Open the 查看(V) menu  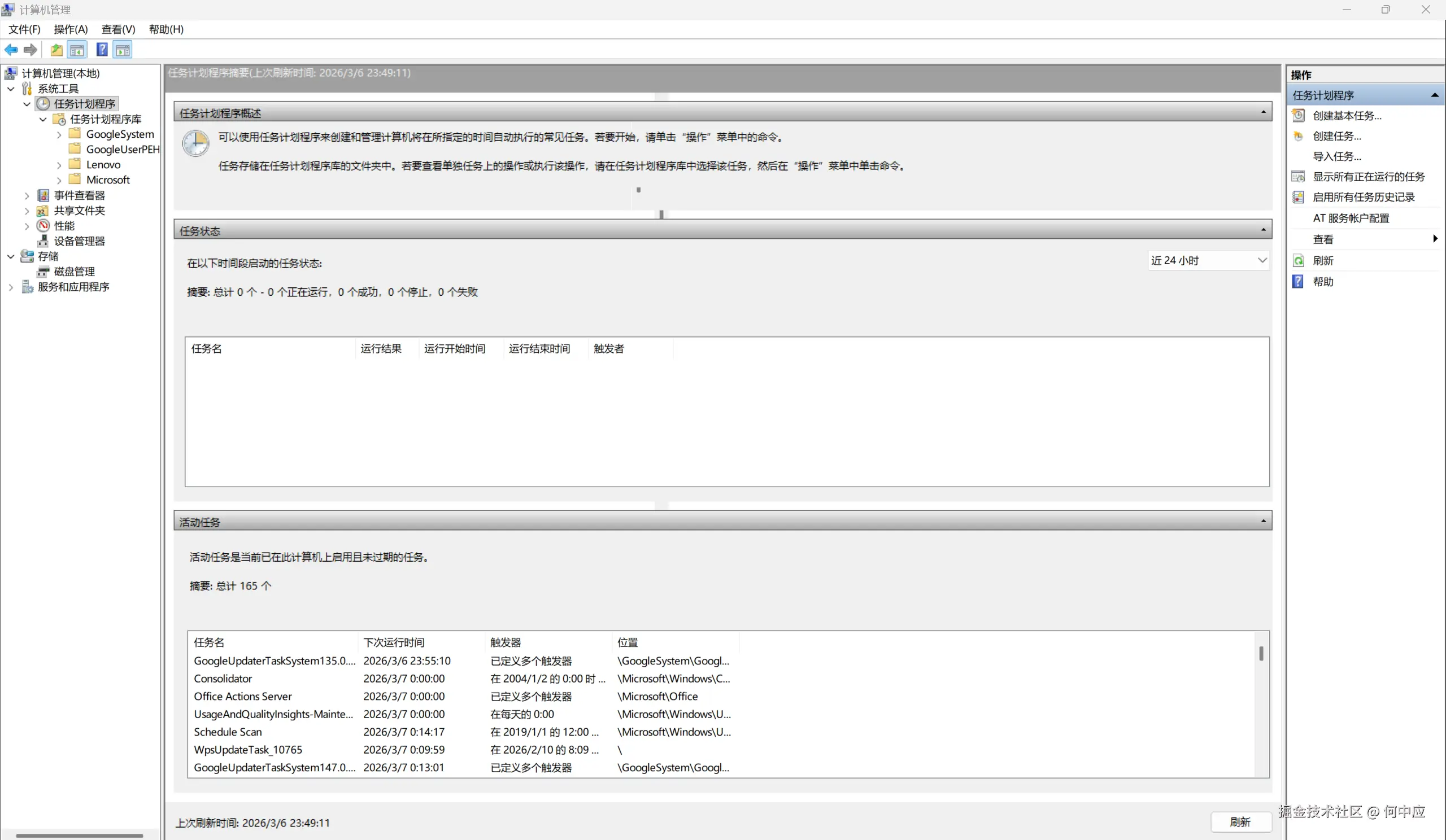118,29
